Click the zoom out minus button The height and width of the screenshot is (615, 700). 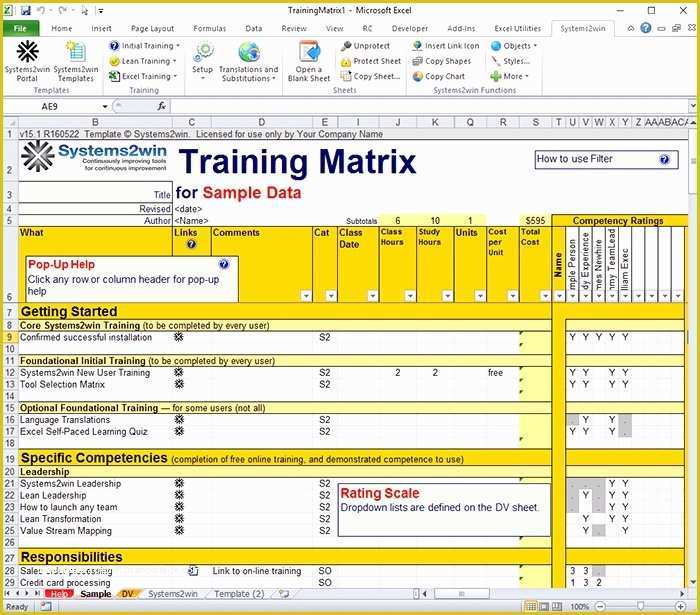(x=600, y=606)
